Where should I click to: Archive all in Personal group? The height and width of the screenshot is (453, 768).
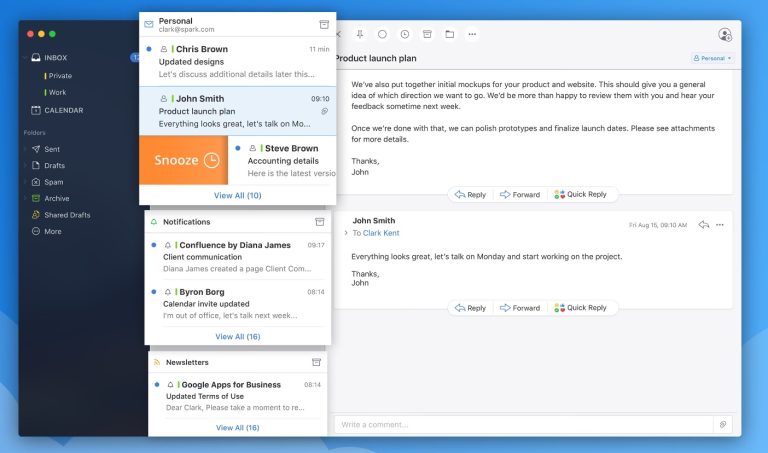click(x=324, y=24)
